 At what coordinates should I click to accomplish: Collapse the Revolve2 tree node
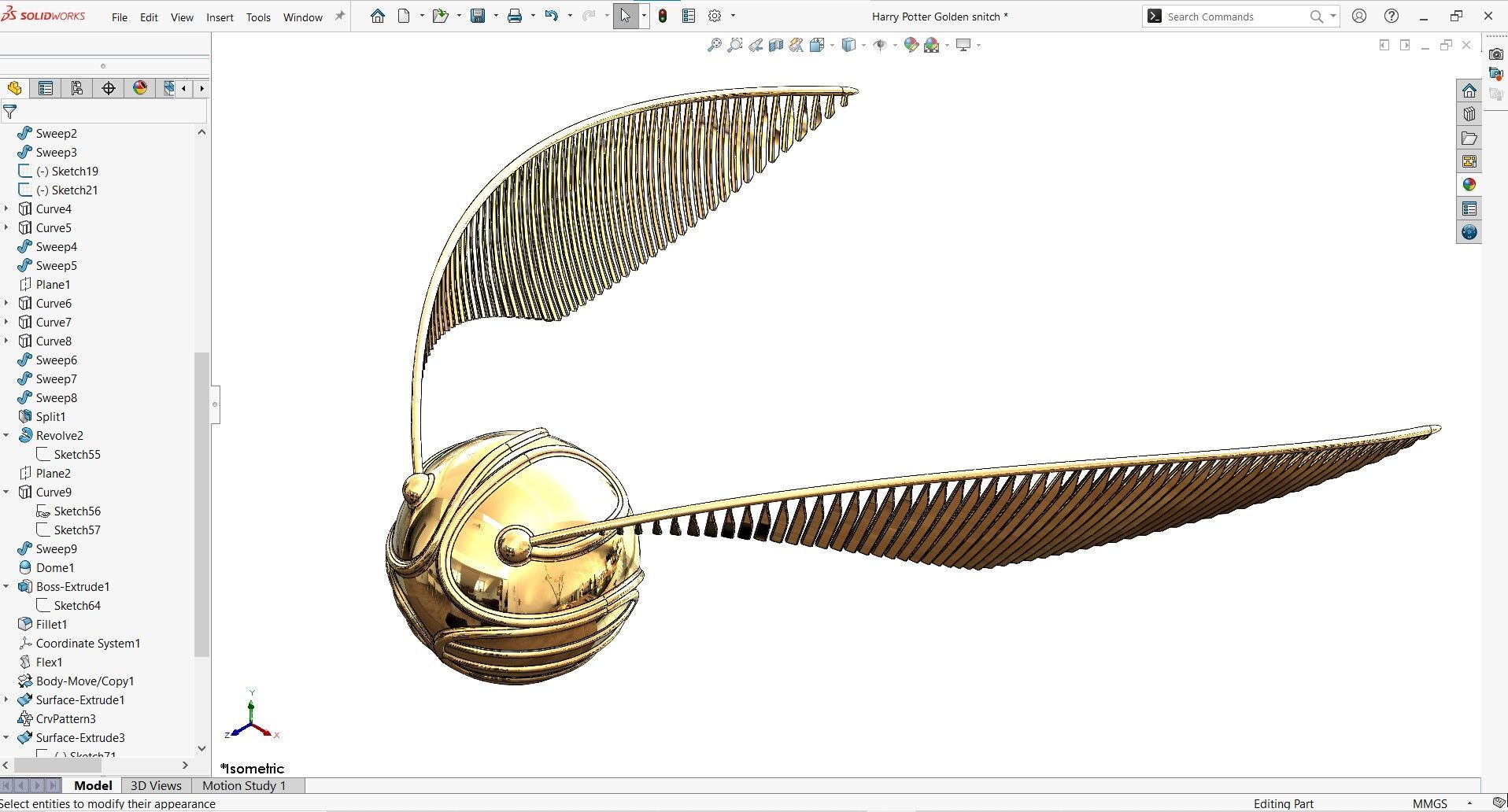[6, 435]
